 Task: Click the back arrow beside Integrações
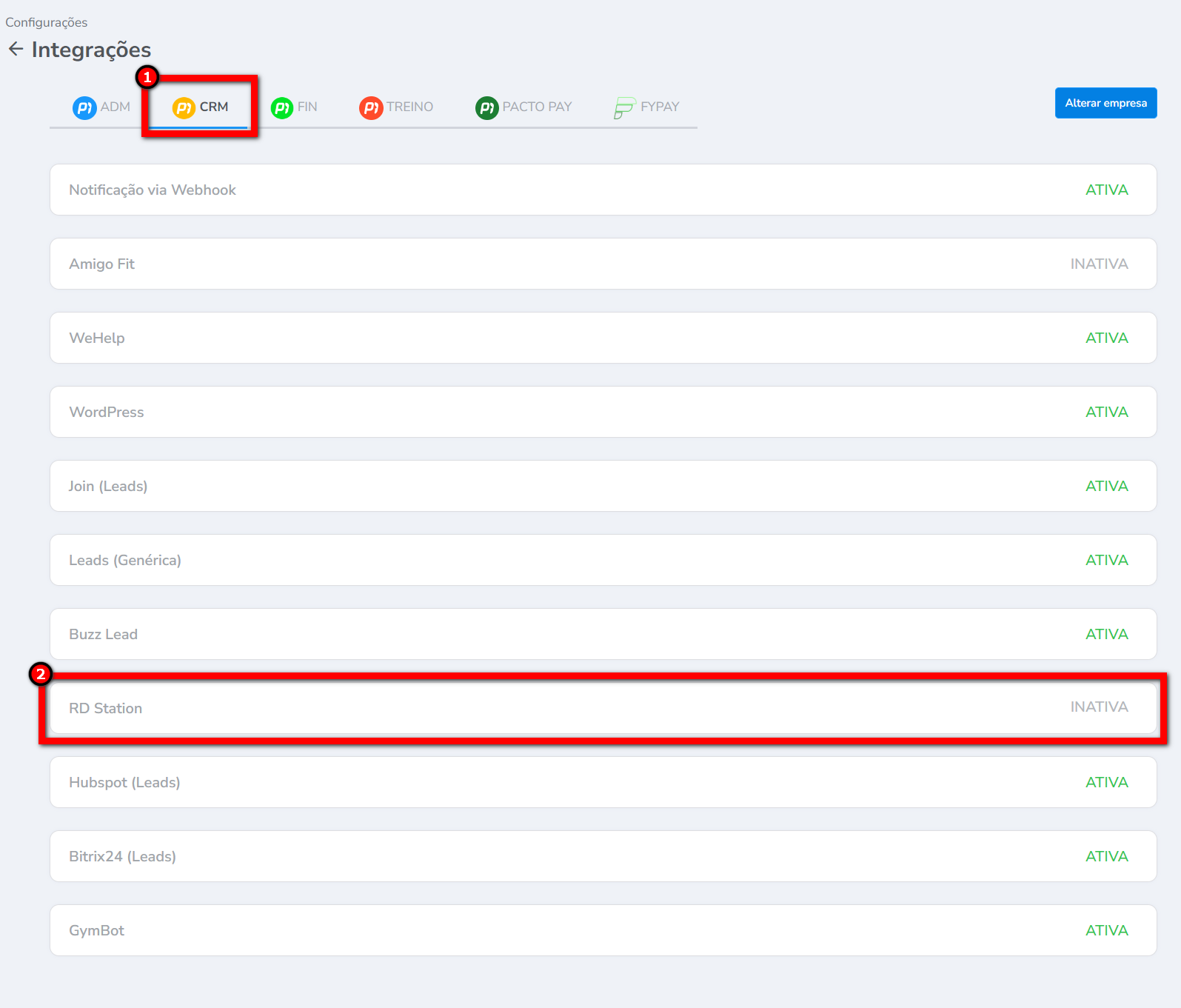(x=16, y=49)
